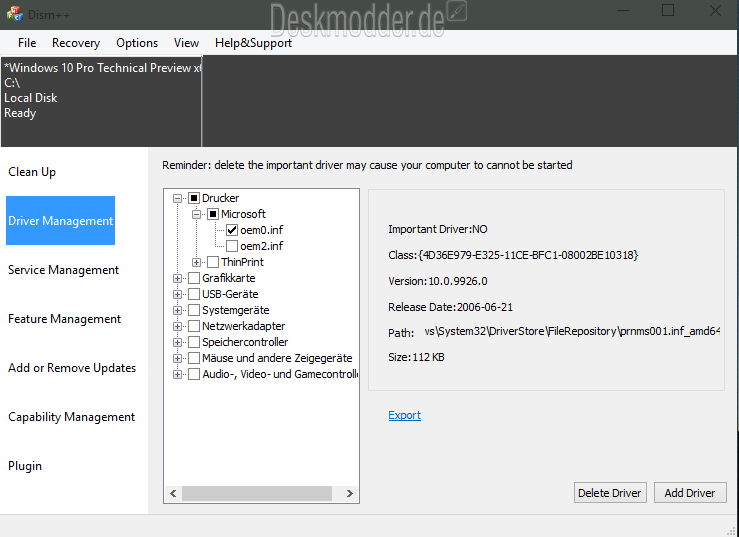
Task: Close the Dism++ window
Action: pos(715,11)
